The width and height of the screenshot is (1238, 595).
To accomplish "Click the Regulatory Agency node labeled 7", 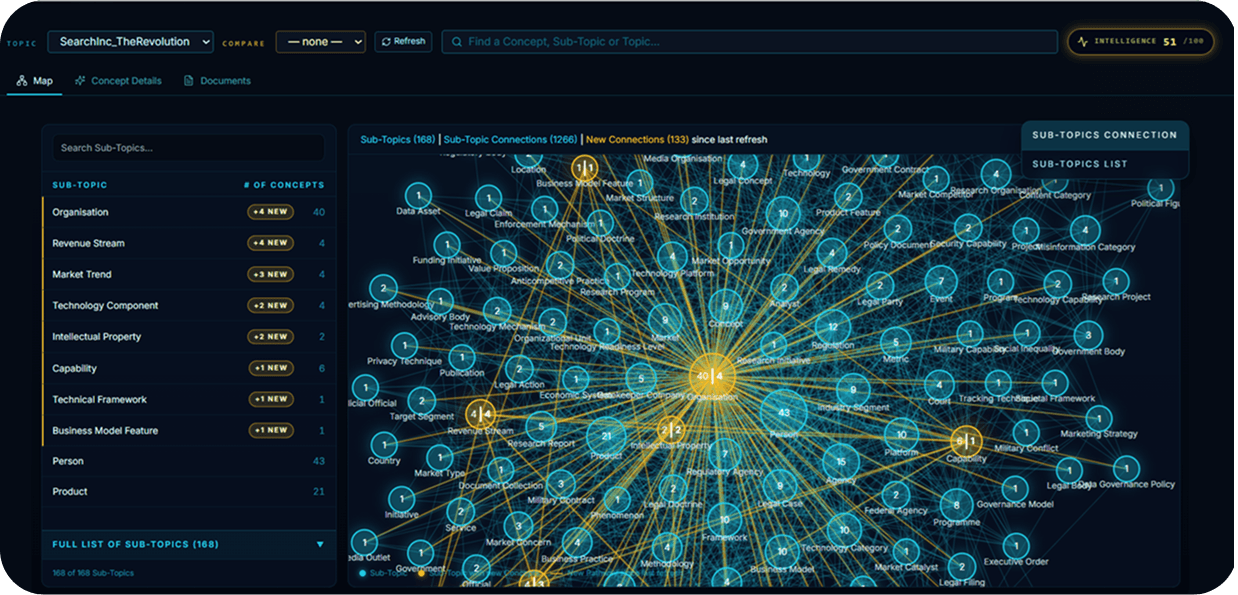I will [x=725, y=455].
